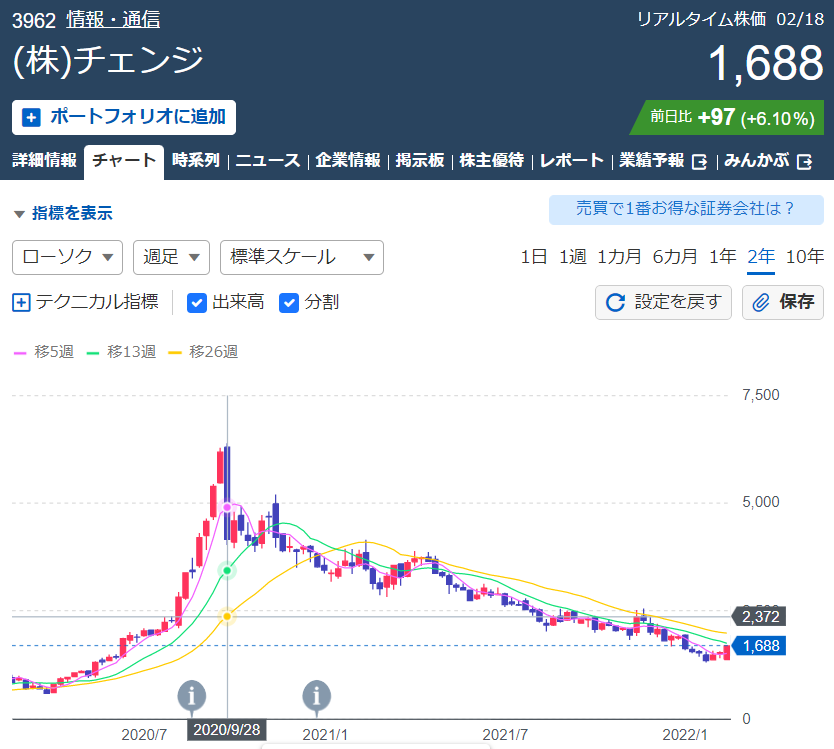Select the 6カ月 chart range

tap(675, 257)
